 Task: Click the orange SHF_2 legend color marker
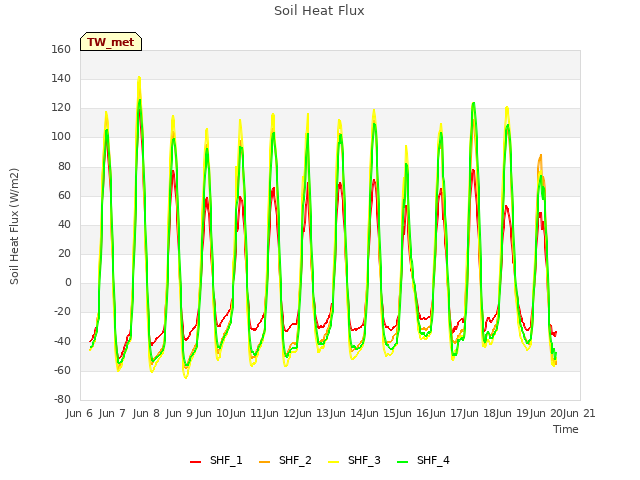tap(264, 461)
